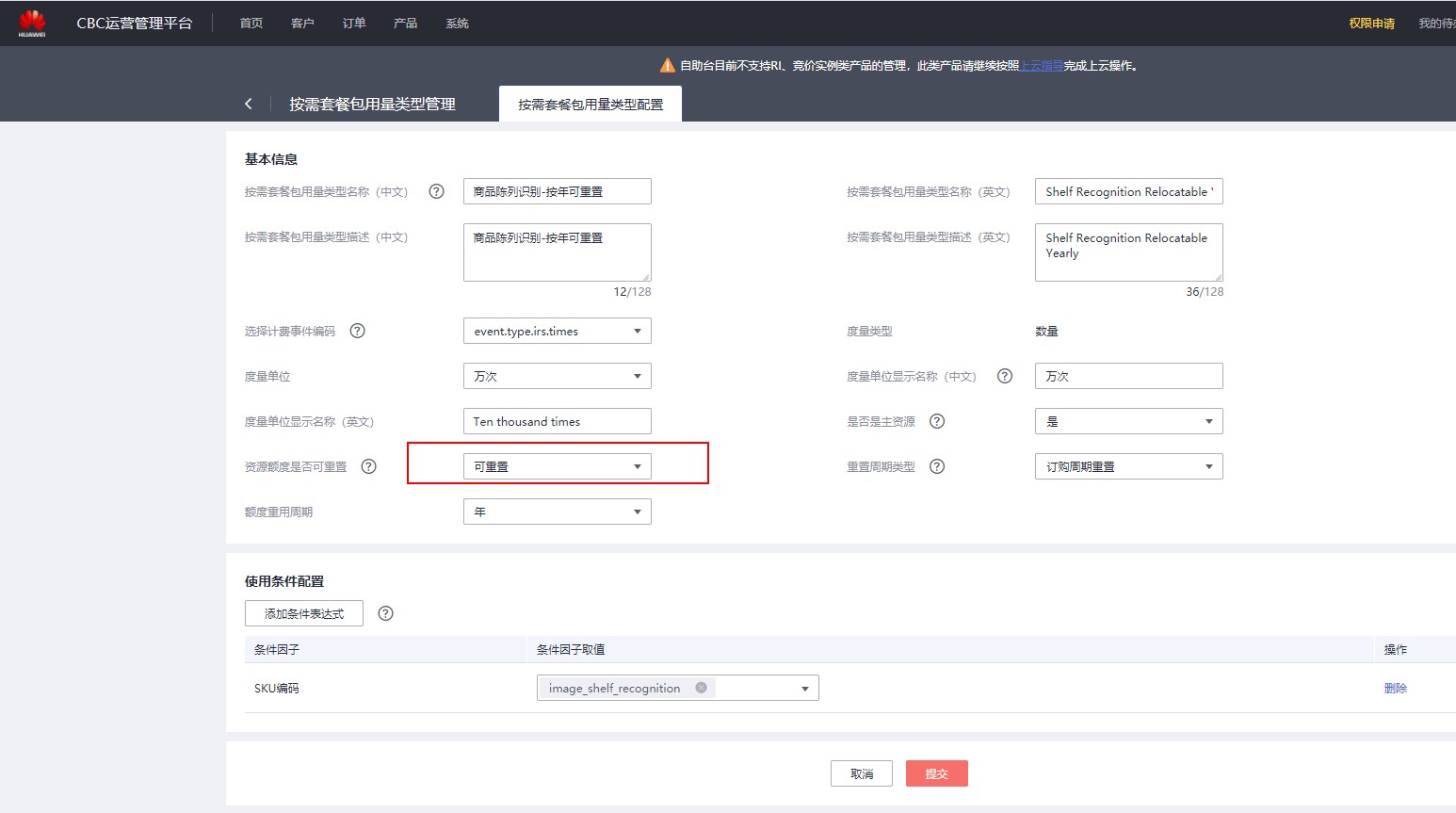
Task: Open the 产品 menu item
Action: 405,24
